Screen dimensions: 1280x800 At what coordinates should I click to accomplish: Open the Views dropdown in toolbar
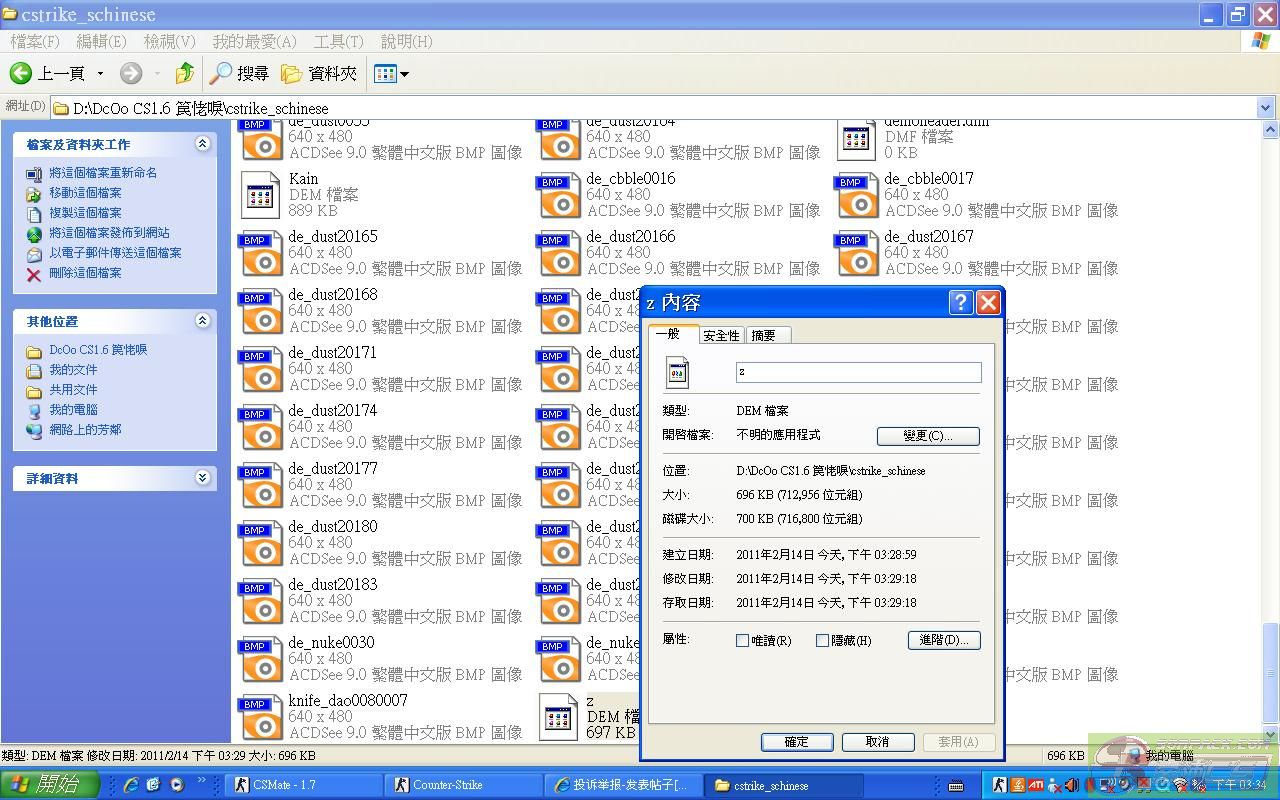pos(391,73)
